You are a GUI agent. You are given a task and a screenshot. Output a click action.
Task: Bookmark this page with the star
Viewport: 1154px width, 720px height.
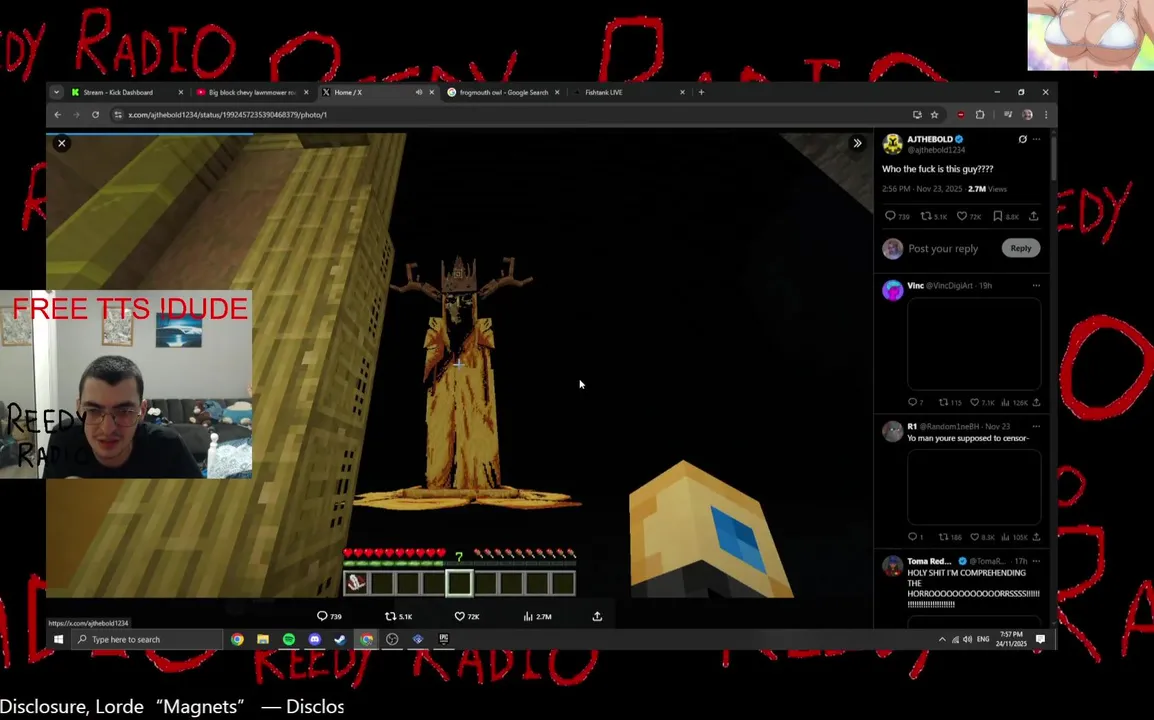click(x=935, y=115)
